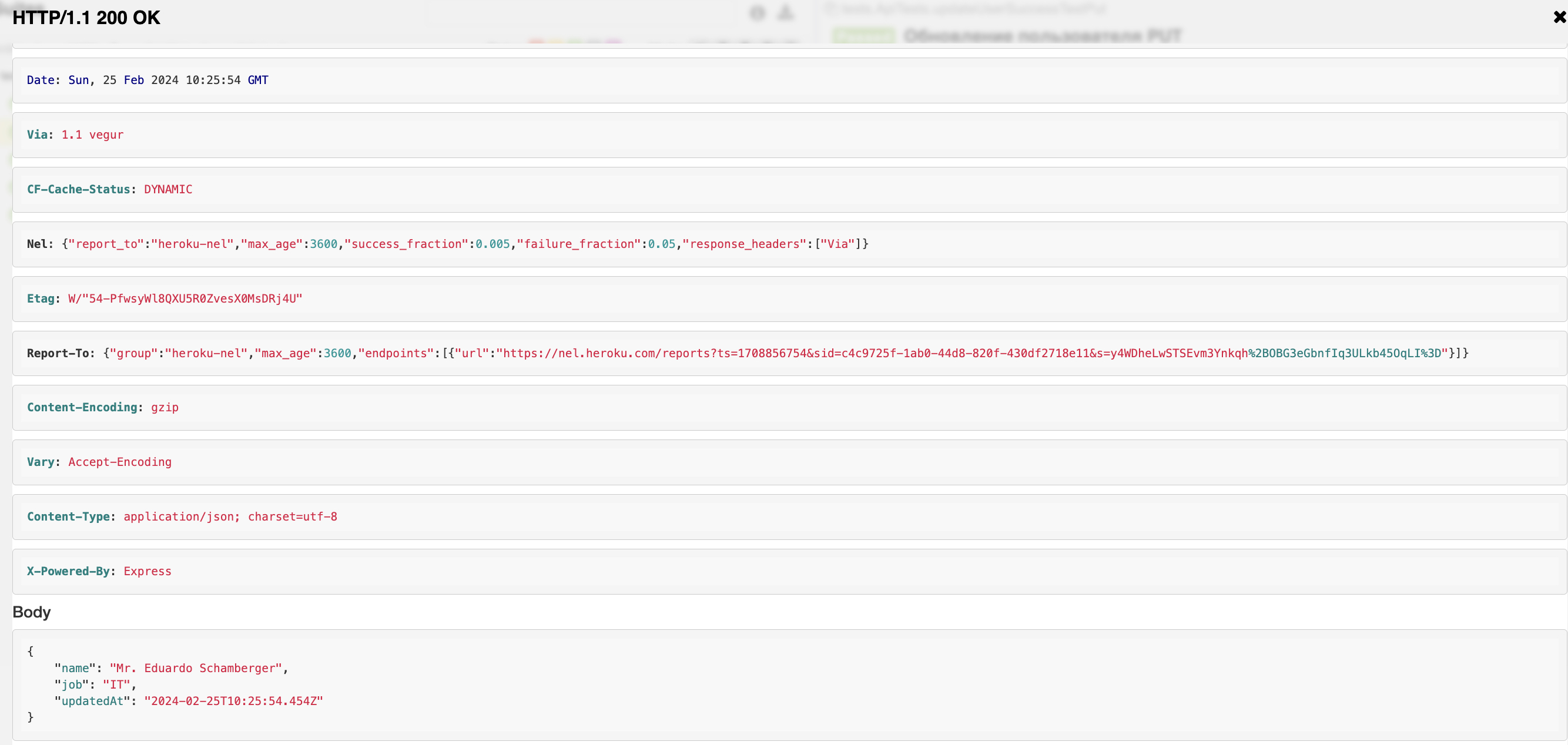Click "endpoints" key in Report-To
1568x745 pixels.
tap(396, 353)
